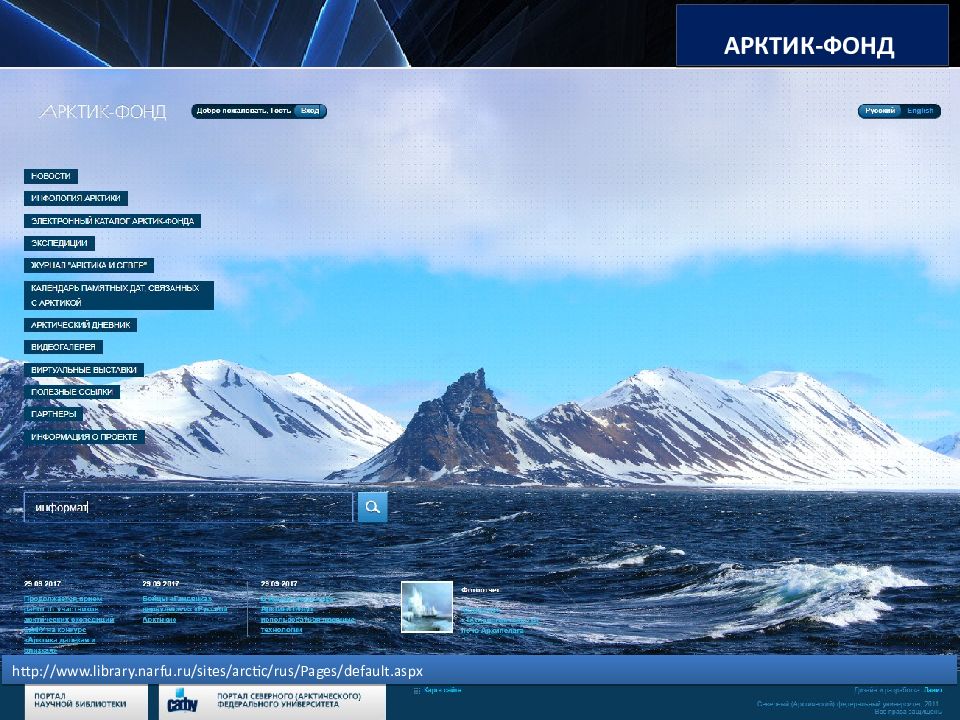Open the second news link about Арктике

pyautogui.click(x=185, y=609)
